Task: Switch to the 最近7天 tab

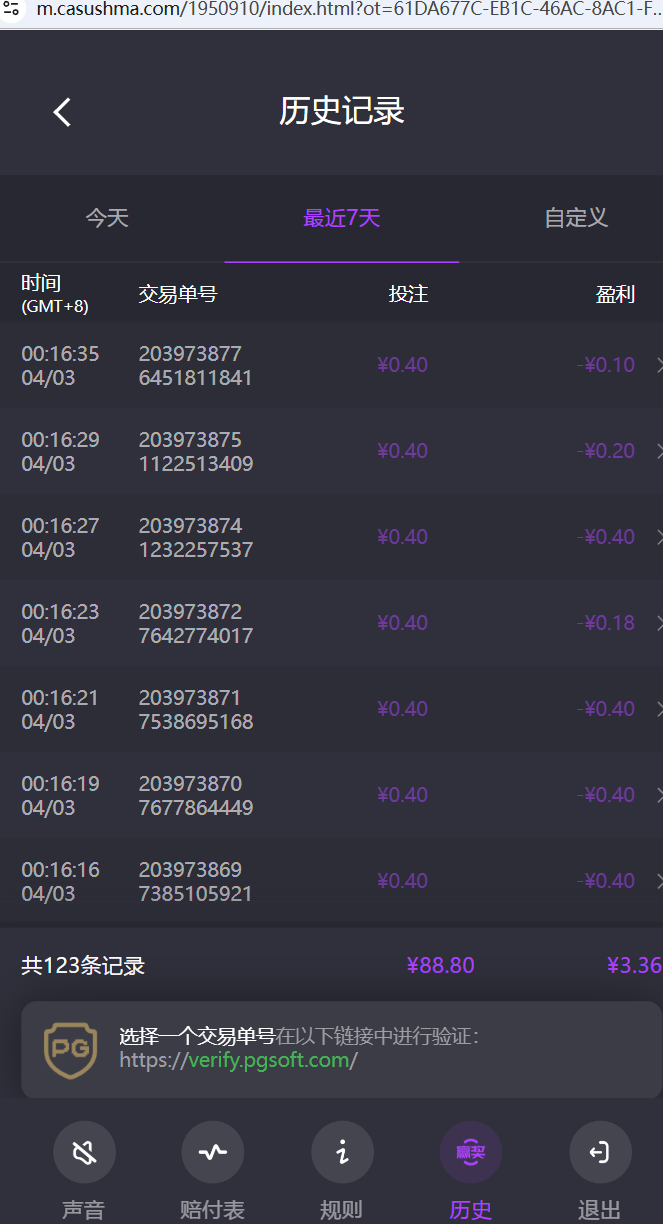Action: 342,218
